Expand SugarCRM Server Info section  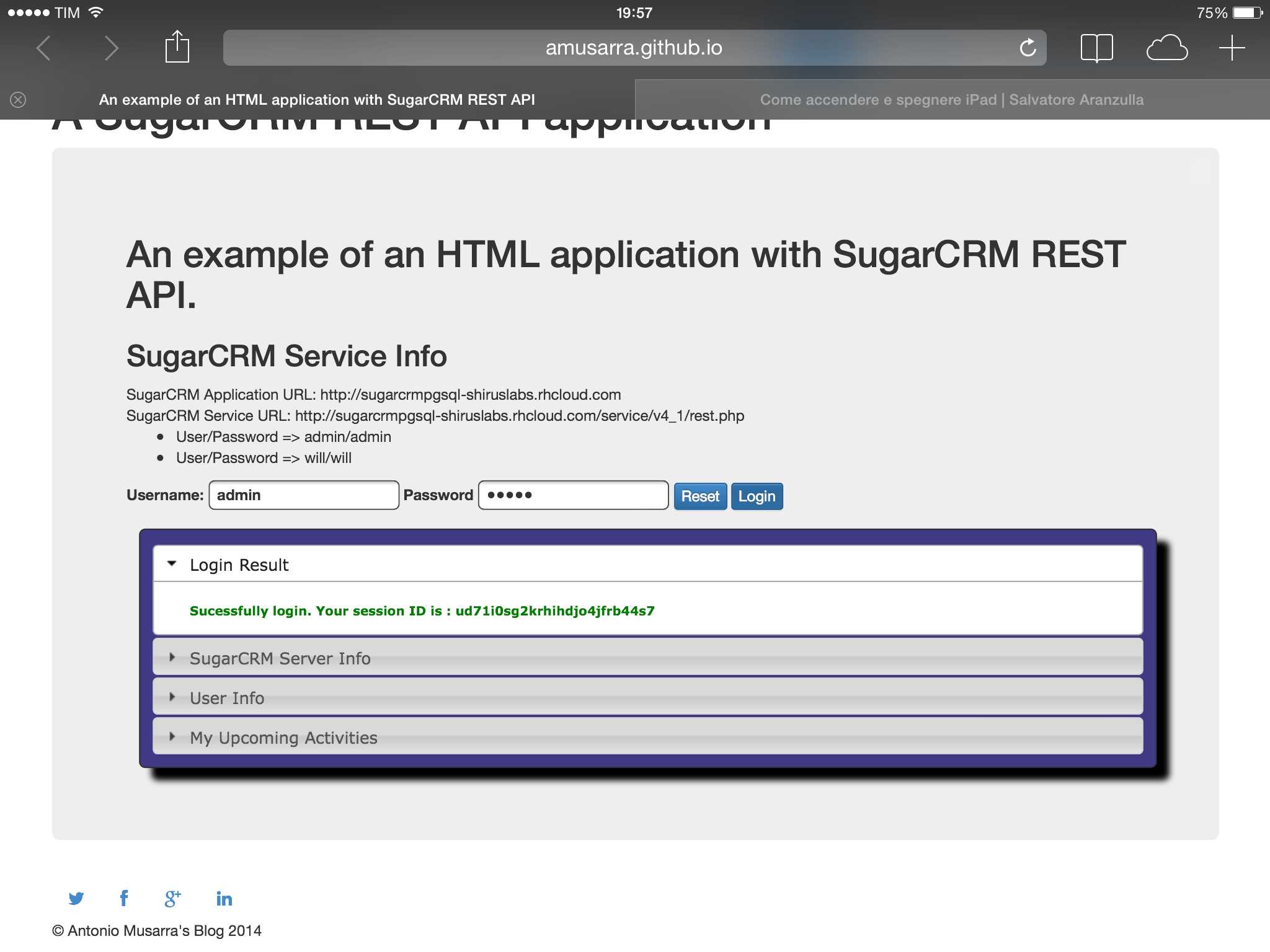click(x=647, y=658)
